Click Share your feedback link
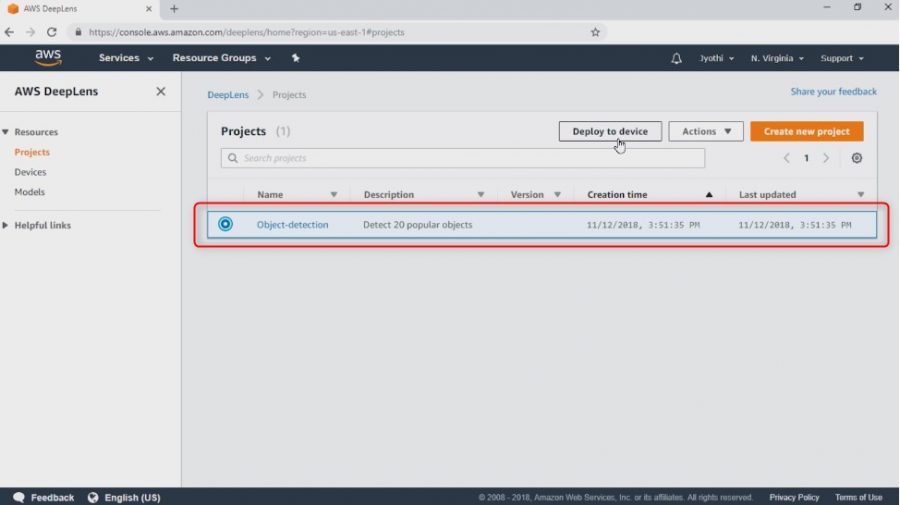 (833, 91)
